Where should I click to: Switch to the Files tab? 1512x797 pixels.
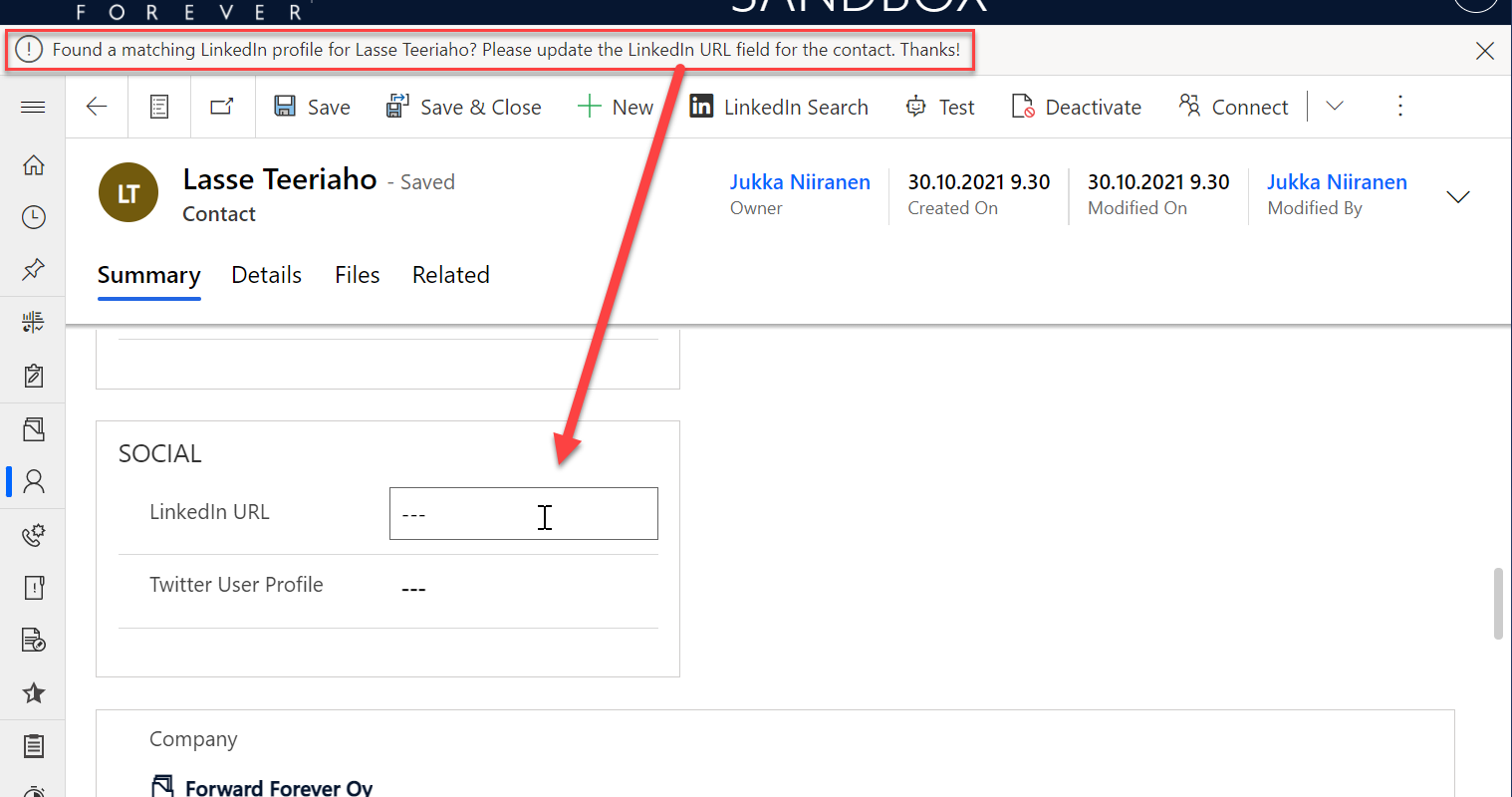pyautogui.click(x=358, y=275)
